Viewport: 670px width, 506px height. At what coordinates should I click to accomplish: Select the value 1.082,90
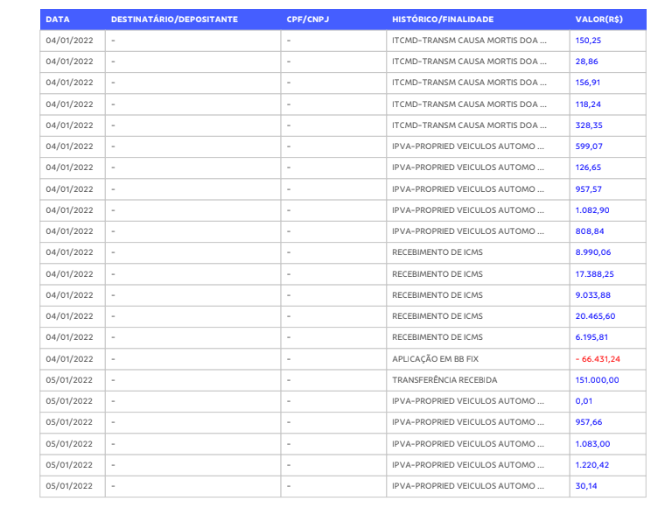point(592,210)
